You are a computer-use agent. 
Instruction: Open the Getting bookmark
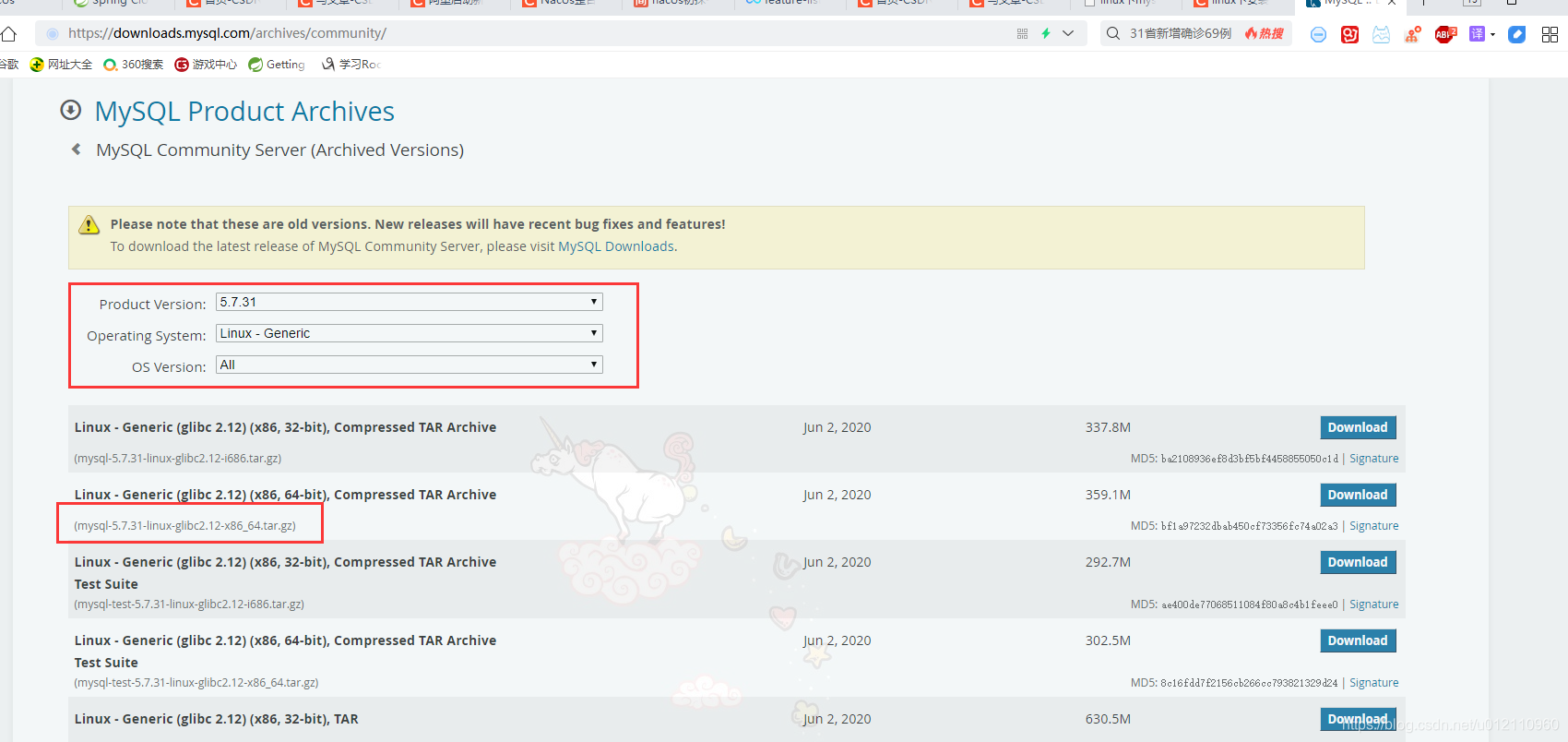coord(277,64)
